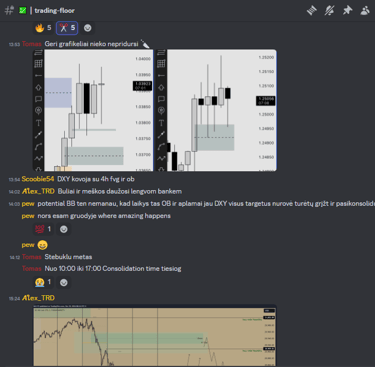
Task: Click 'Buliai ir meškos daužosi lengvom bankem' message
Action: coord(120,191)
